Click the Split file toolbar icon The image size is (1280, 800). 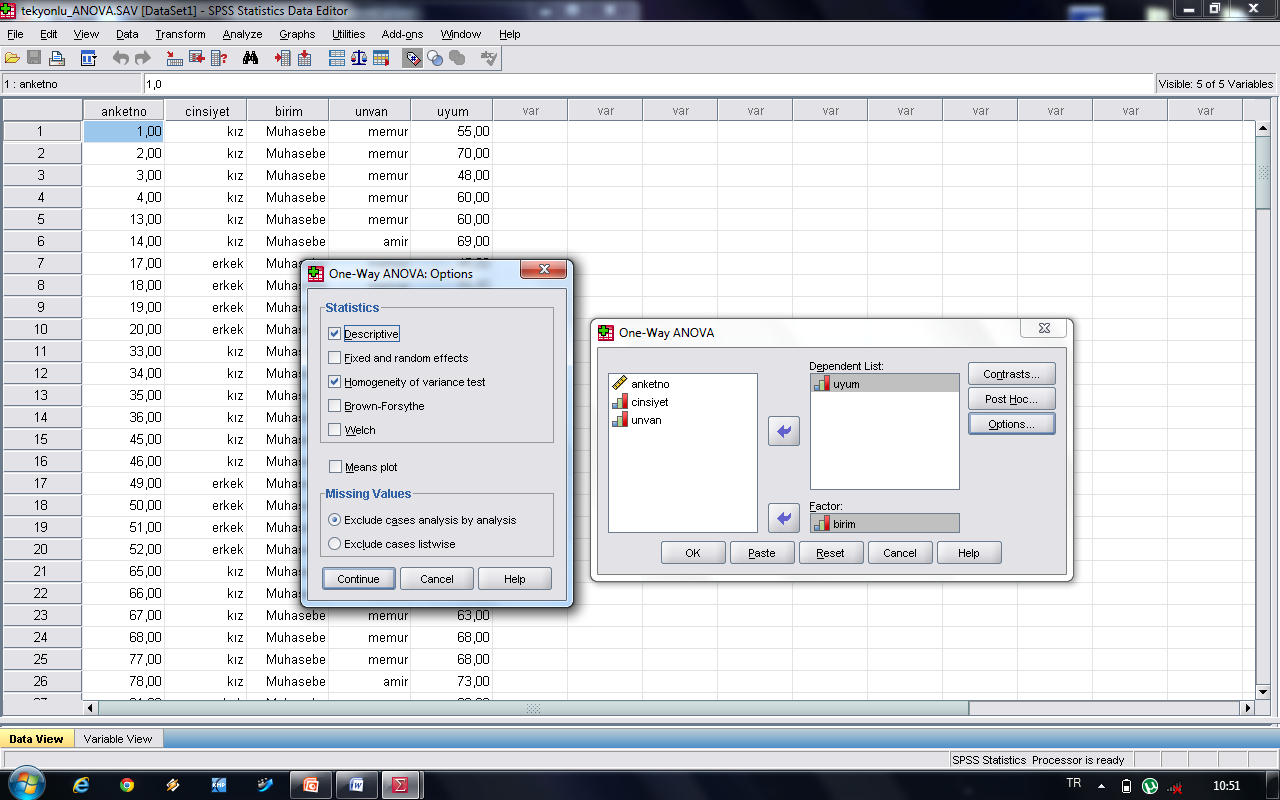coord(337,59)
